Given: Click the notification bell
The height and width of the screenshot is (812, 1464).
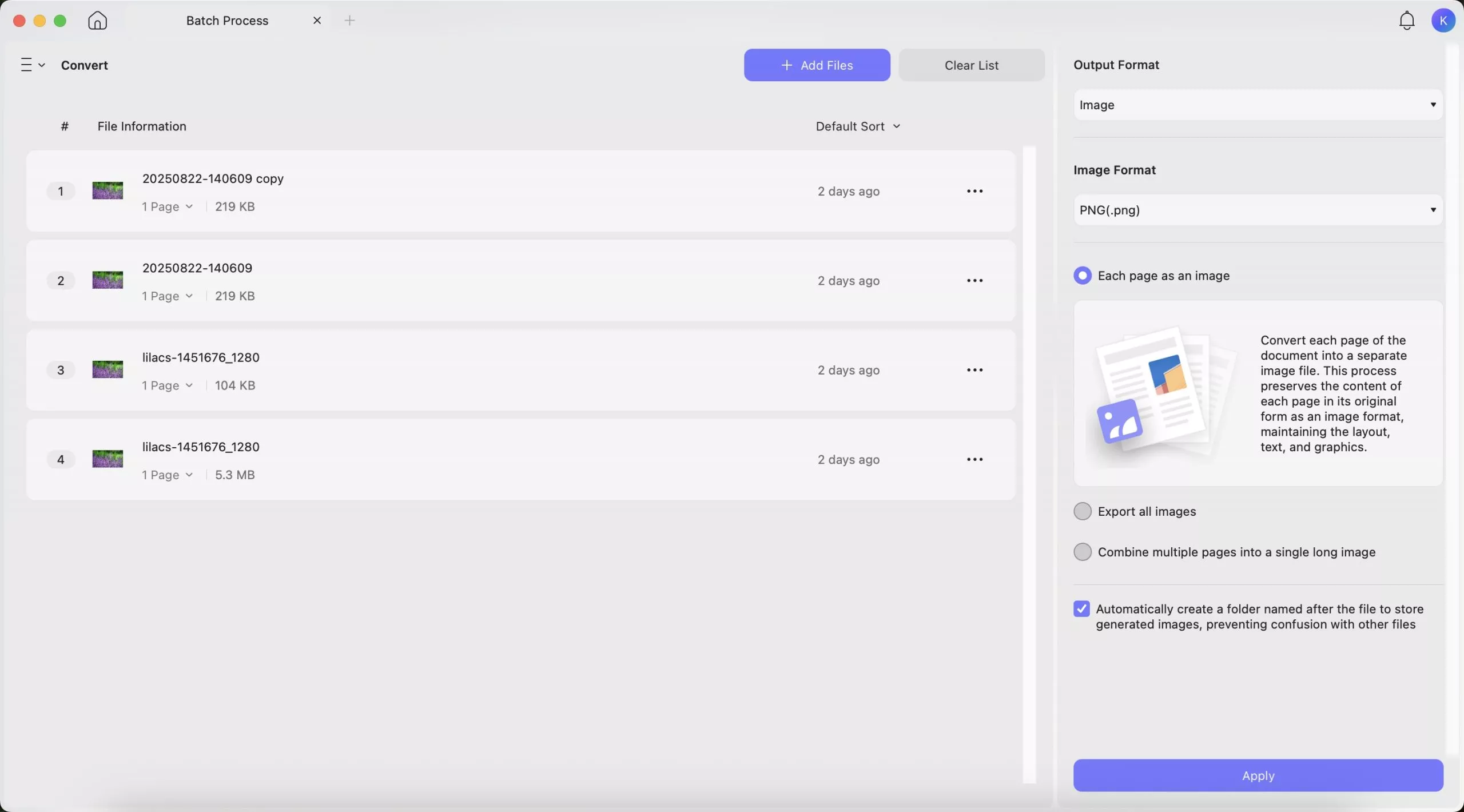Looking at the screenshot, I should pos(1406,20).
